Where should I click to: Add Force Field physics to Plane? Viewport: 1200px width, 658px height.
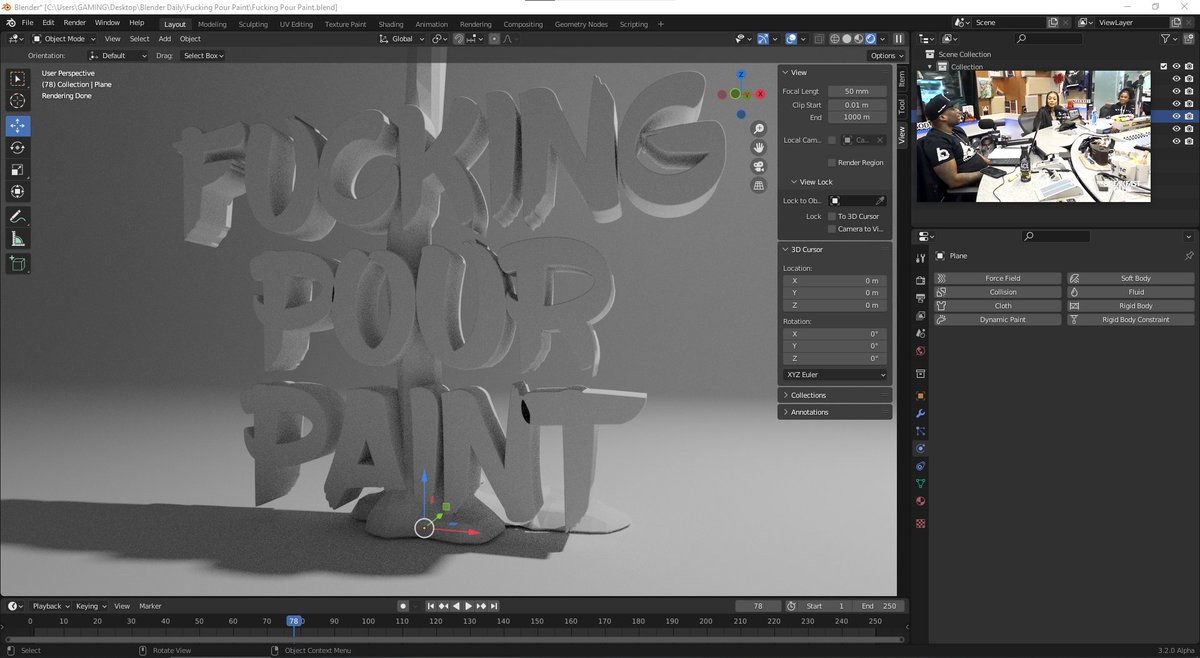click(x=999, y=278)
